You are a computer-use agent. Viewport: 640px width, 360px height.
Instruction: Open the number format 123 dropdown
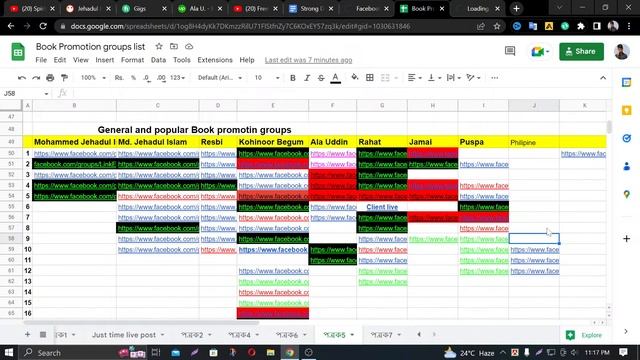[177, 78]
